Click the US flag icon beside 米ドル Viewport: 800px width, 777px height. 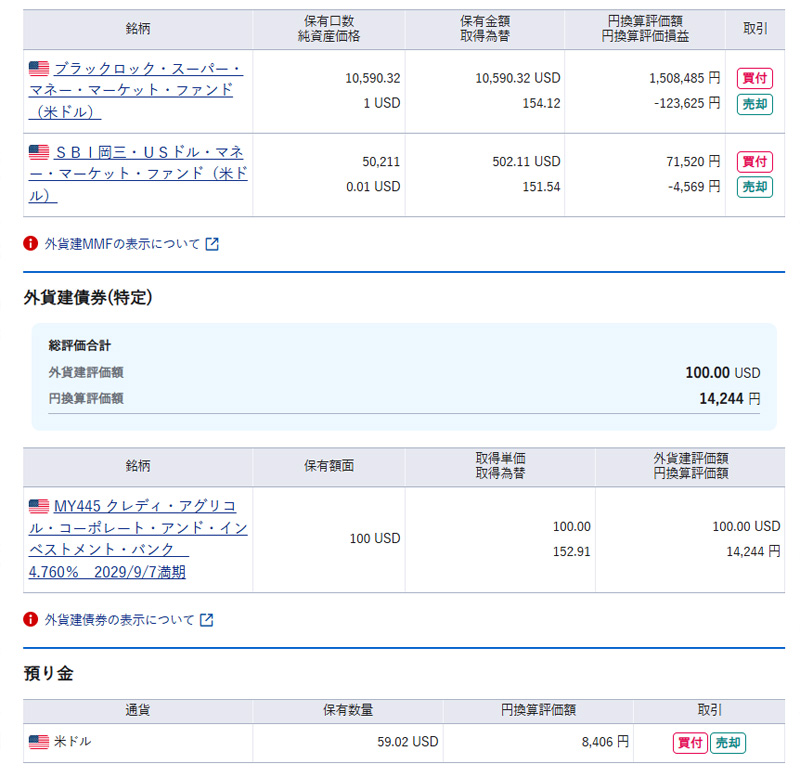[39, 741]
